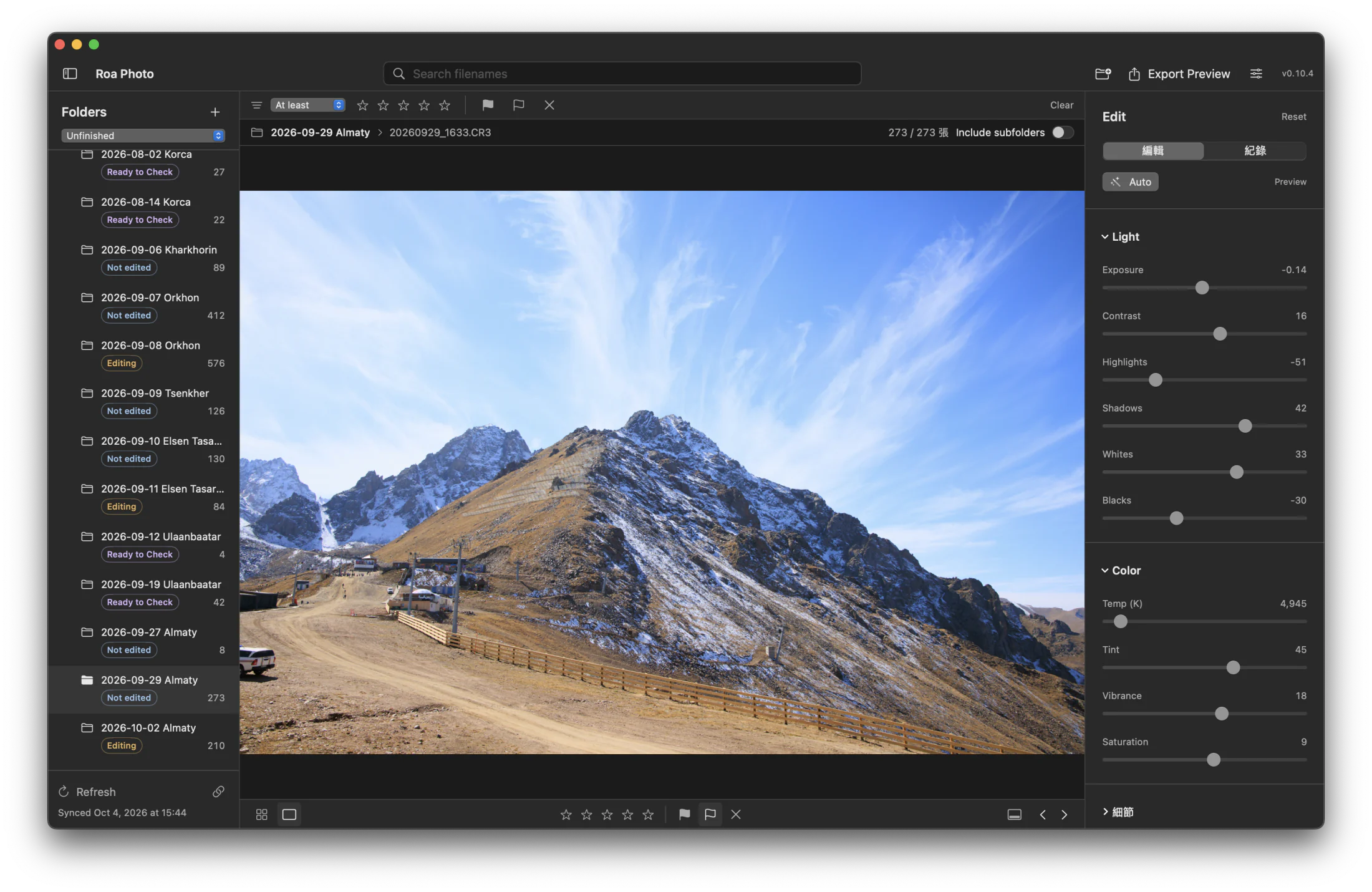Click the Exposure slider handle
Image resolution: width=1372 pixels, height=892 pixels.
(1202, 288)
